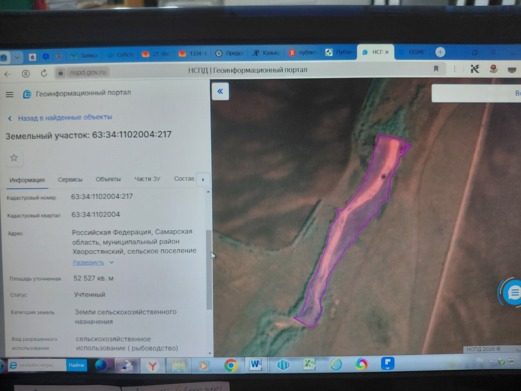
Task: Open Word from the taskbar
Action: pos(256,364)
